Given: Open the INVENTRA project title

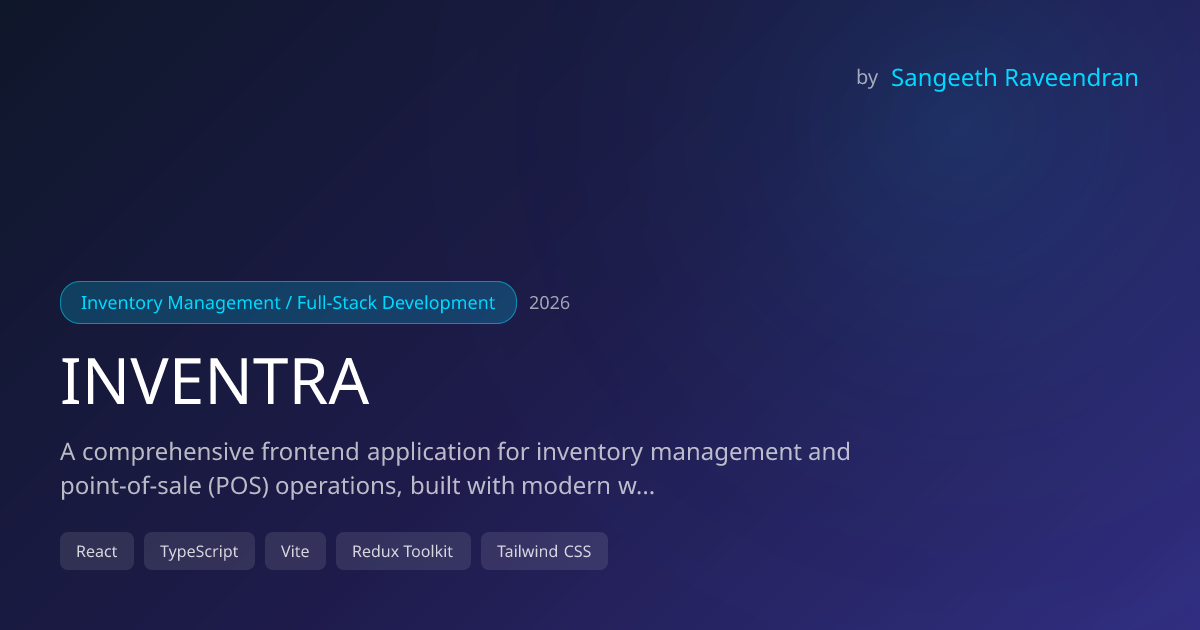Looking at the screenshot, I should [x=215, y=382].
